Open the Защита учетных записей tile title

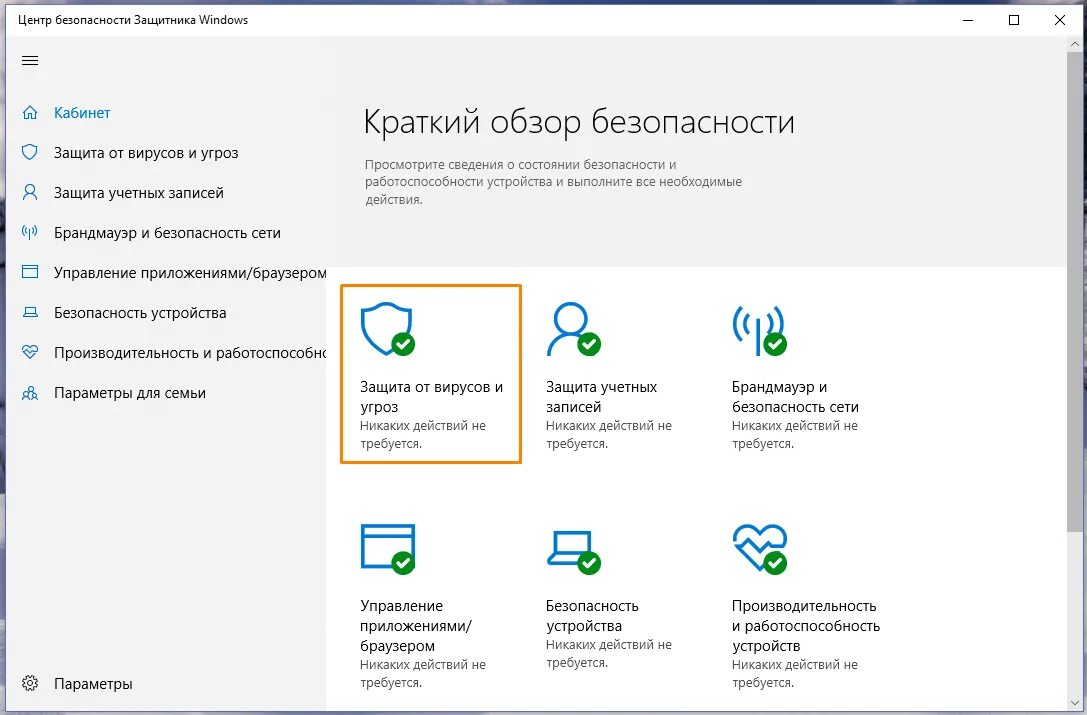601,397
